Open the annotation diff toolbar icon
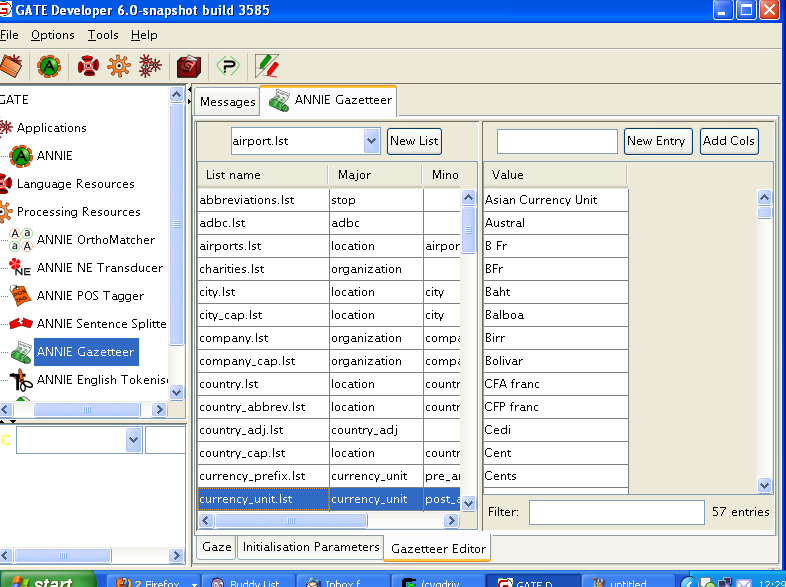 267,66
